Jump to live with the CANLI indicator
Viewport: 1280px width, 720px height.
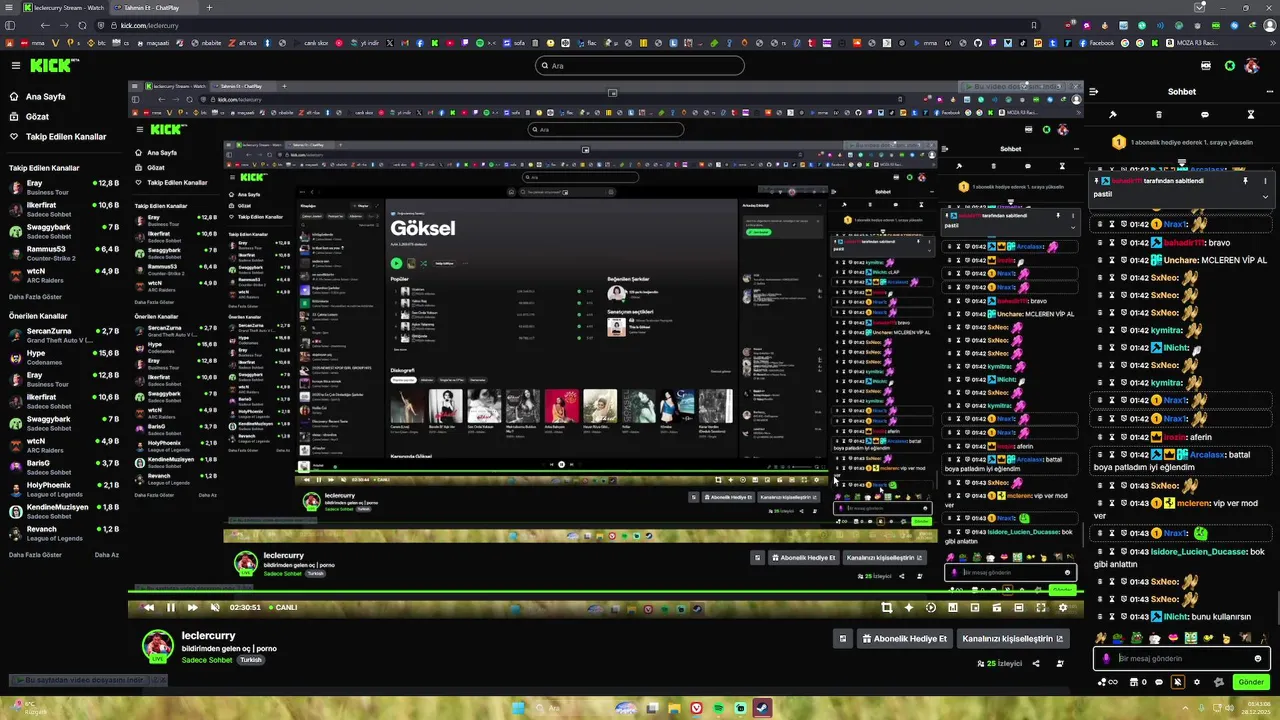tap(281, 607)
